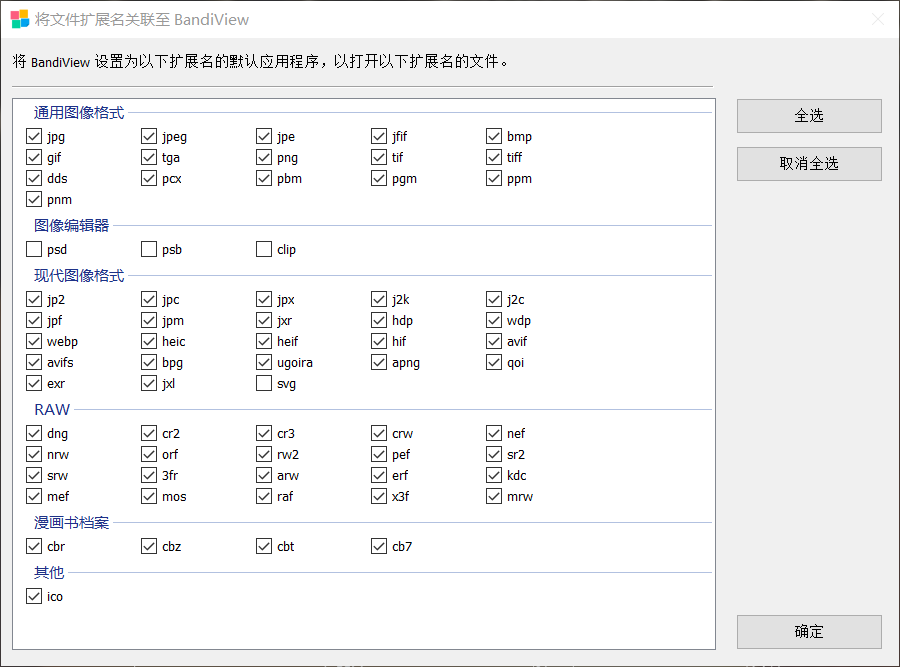Uncheck the tiff checkbox

pos(494,157)
